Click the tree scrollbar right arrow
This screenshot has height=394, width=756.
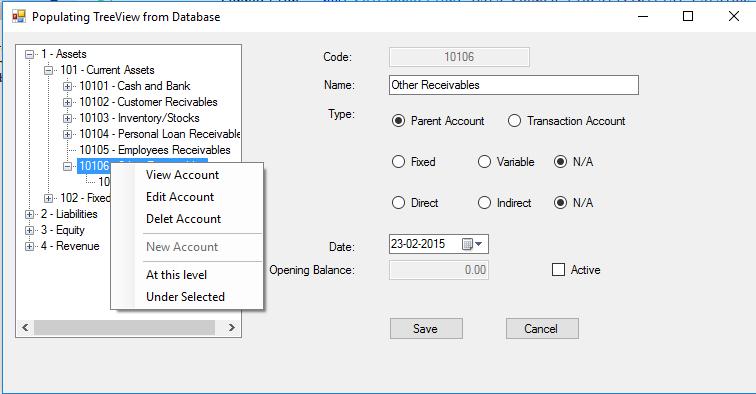(231, 327)
